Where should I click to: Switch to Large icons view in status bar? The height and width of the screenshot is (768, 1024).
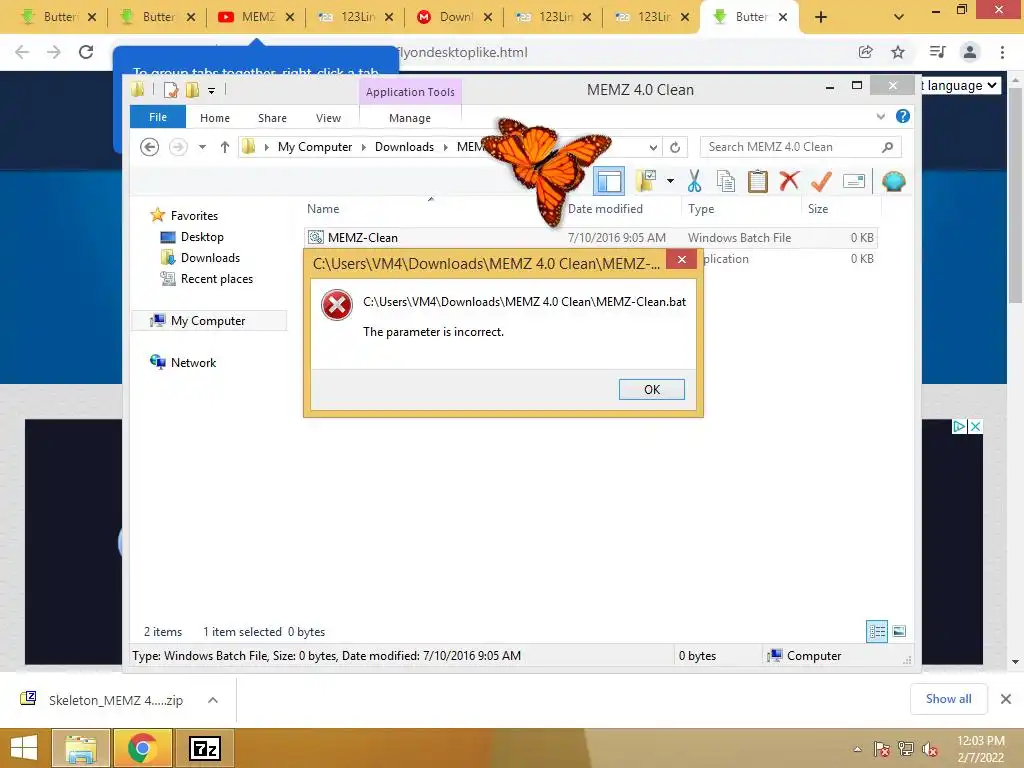pos(899,631)
